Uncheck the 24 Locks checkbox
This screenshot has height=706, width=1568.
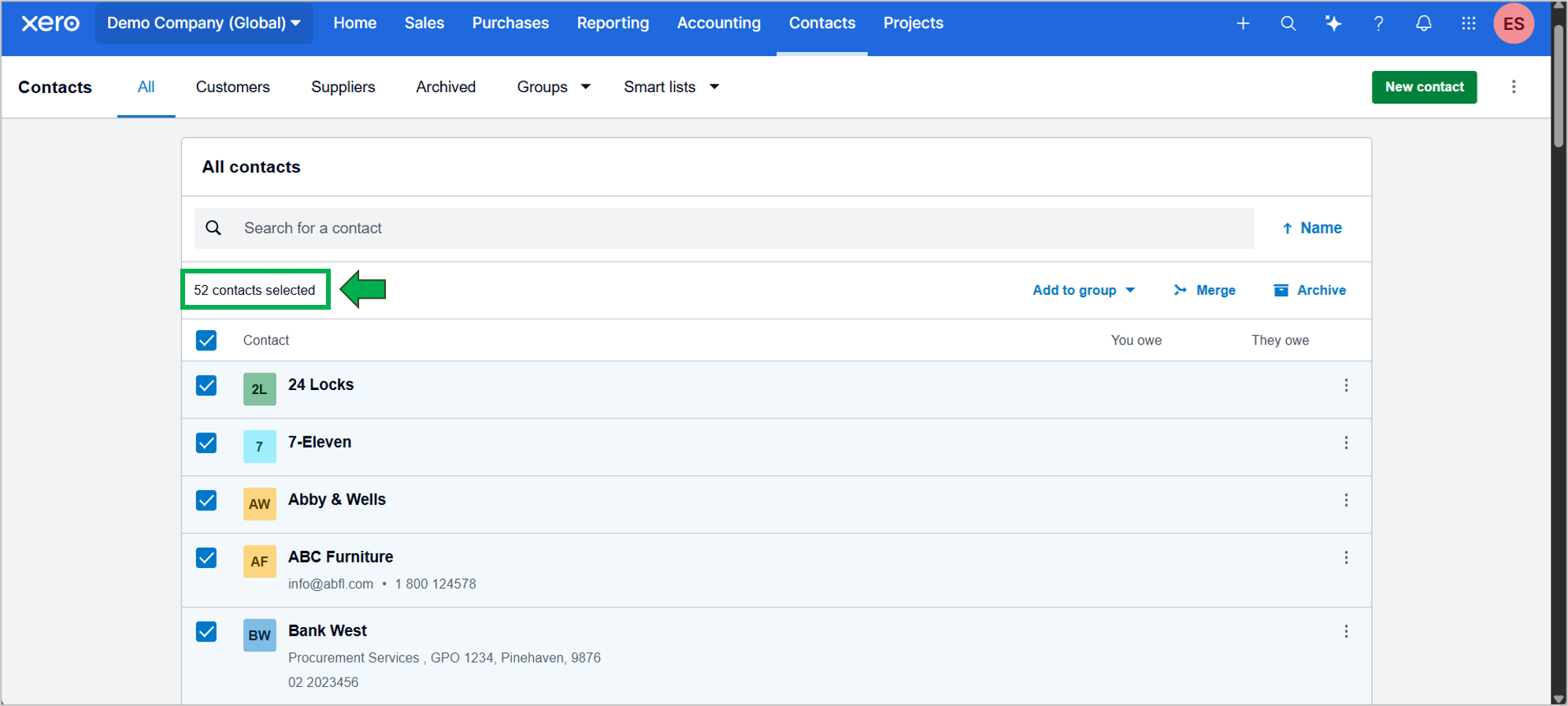(x=206, y=385)
